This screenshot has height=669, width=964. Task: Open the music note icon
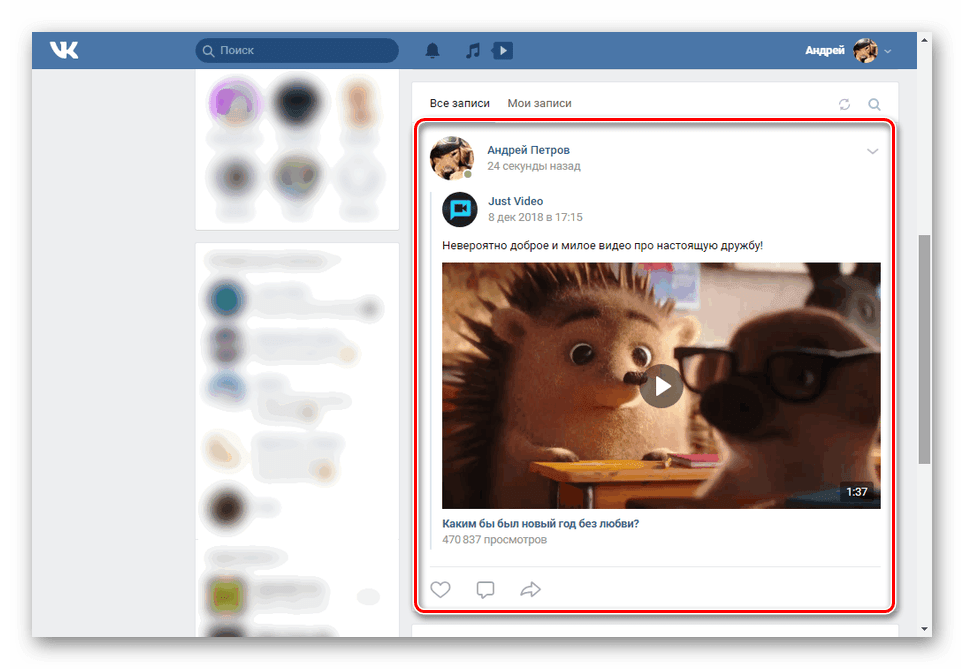pyautogui.click(x=473, y=50)
